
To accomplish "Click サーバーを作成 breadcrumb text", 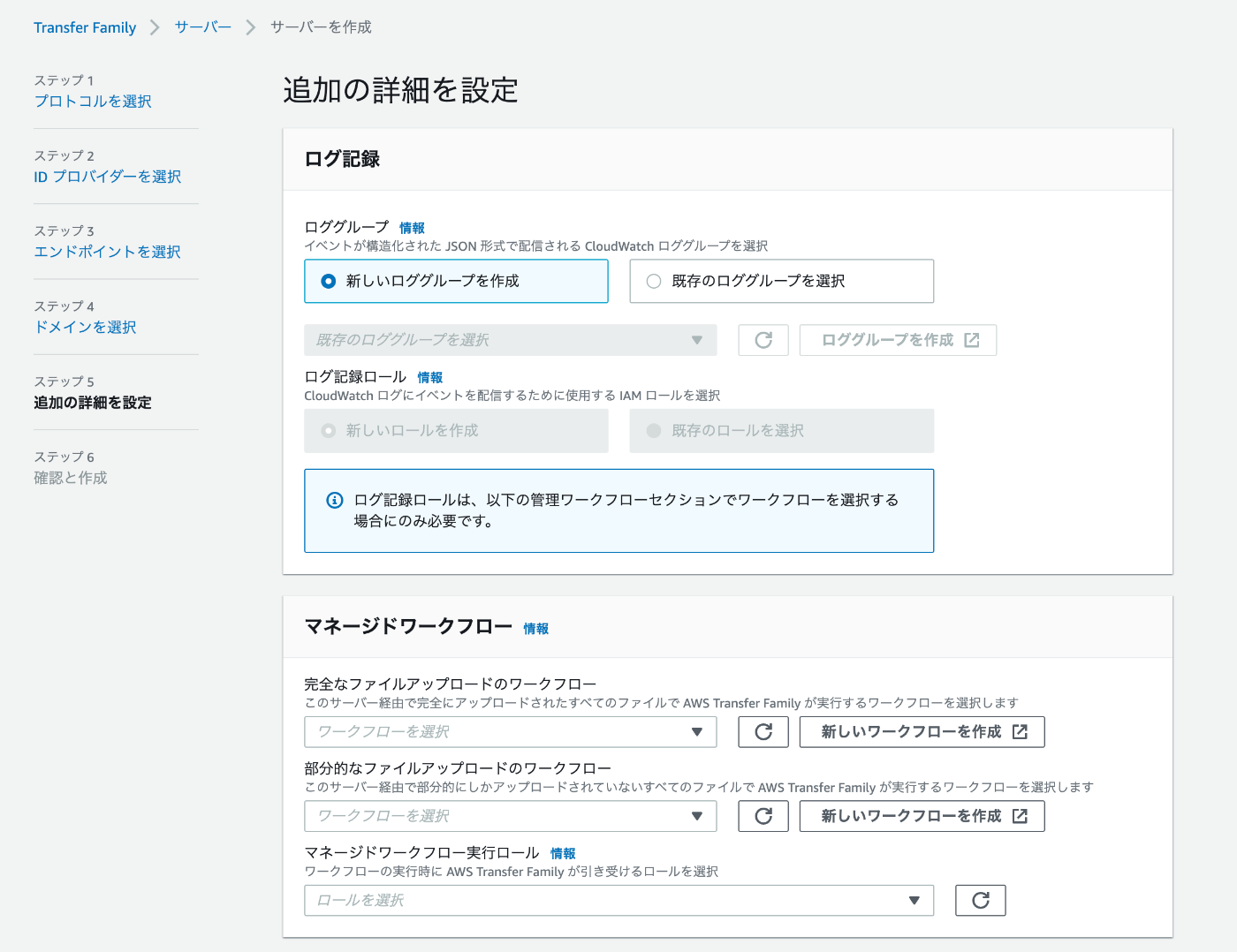I will pyautogui.click(x=321, y=27).
